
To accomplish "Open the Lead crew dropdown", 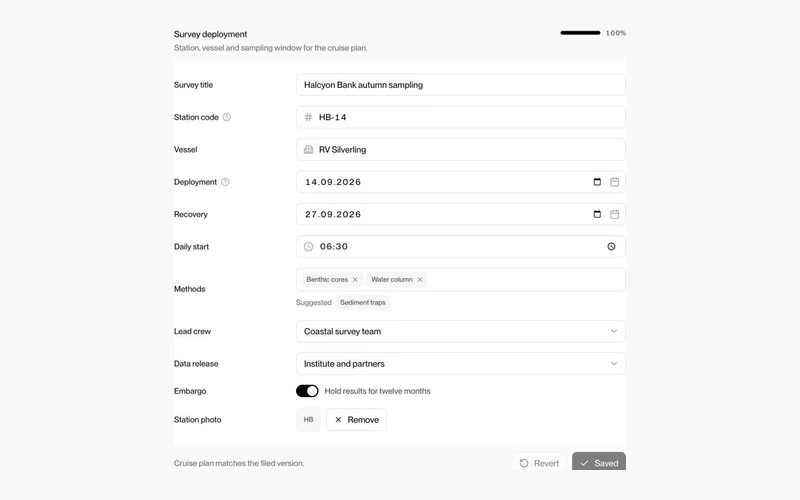I will [x=461, y=332].
